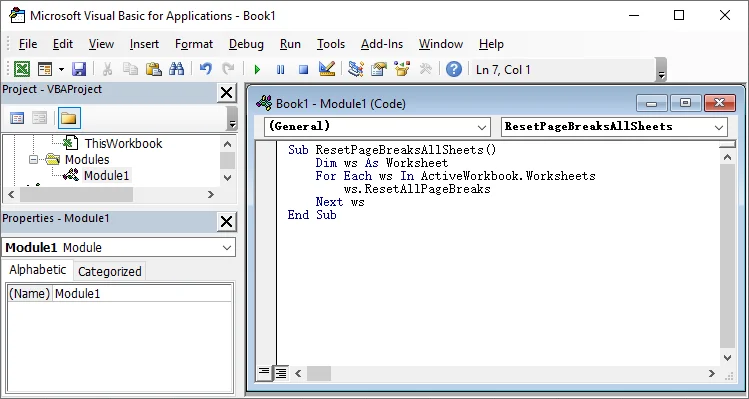The width and height of the screenshot is (749, 399).
Task: Open the Project Explorer toolbar icon
Action: pos(356,69)
